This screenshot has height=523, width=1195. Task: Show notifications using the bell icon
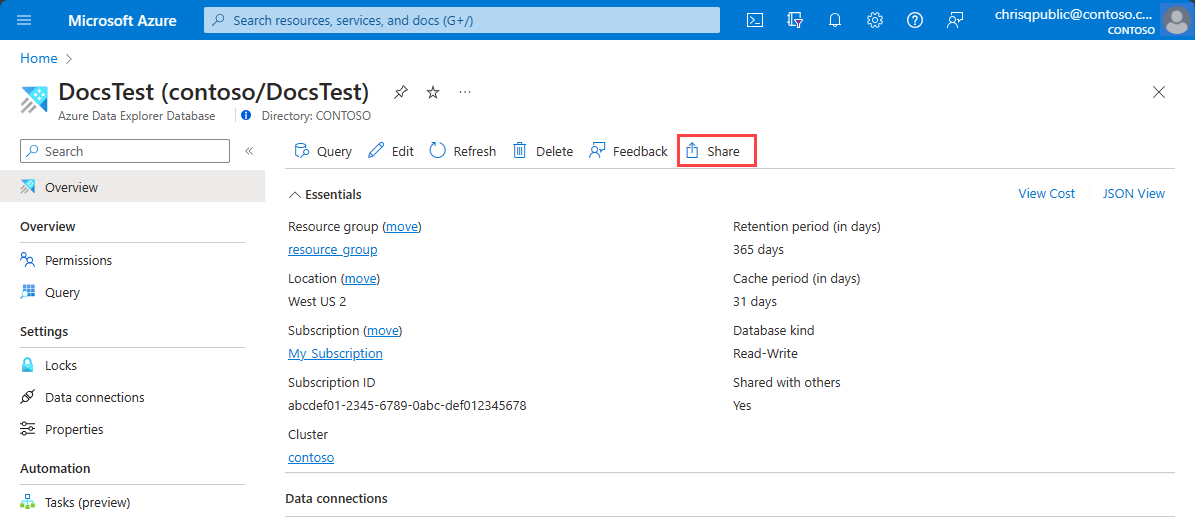835,21
